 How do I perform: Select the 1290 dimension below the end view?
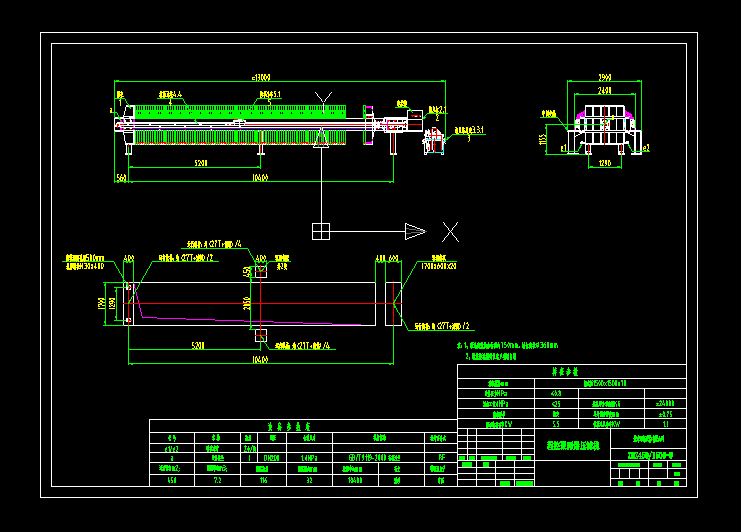[x=605, y=163]
